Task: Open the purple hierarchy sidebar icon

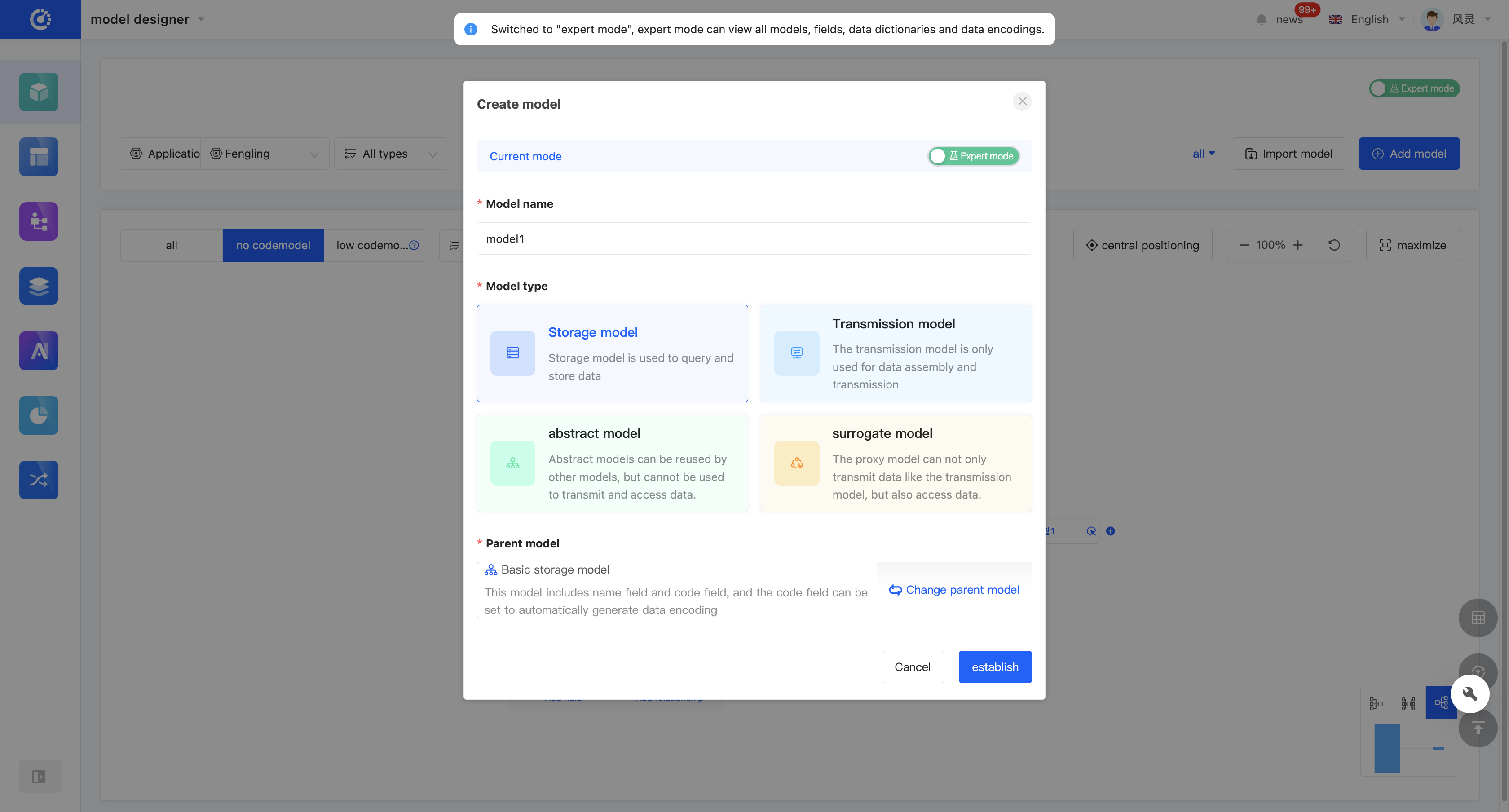Action: (39, 221)
